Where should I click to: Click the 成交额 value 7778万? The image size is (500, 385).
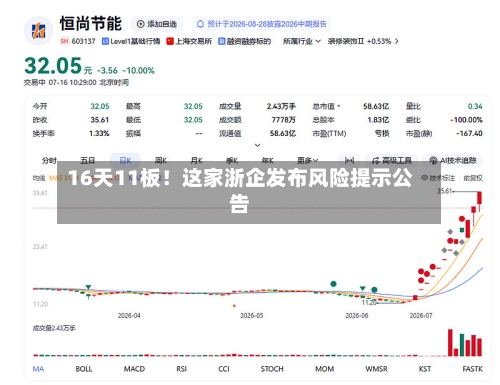pyautogui.click(x=283, y=120)
